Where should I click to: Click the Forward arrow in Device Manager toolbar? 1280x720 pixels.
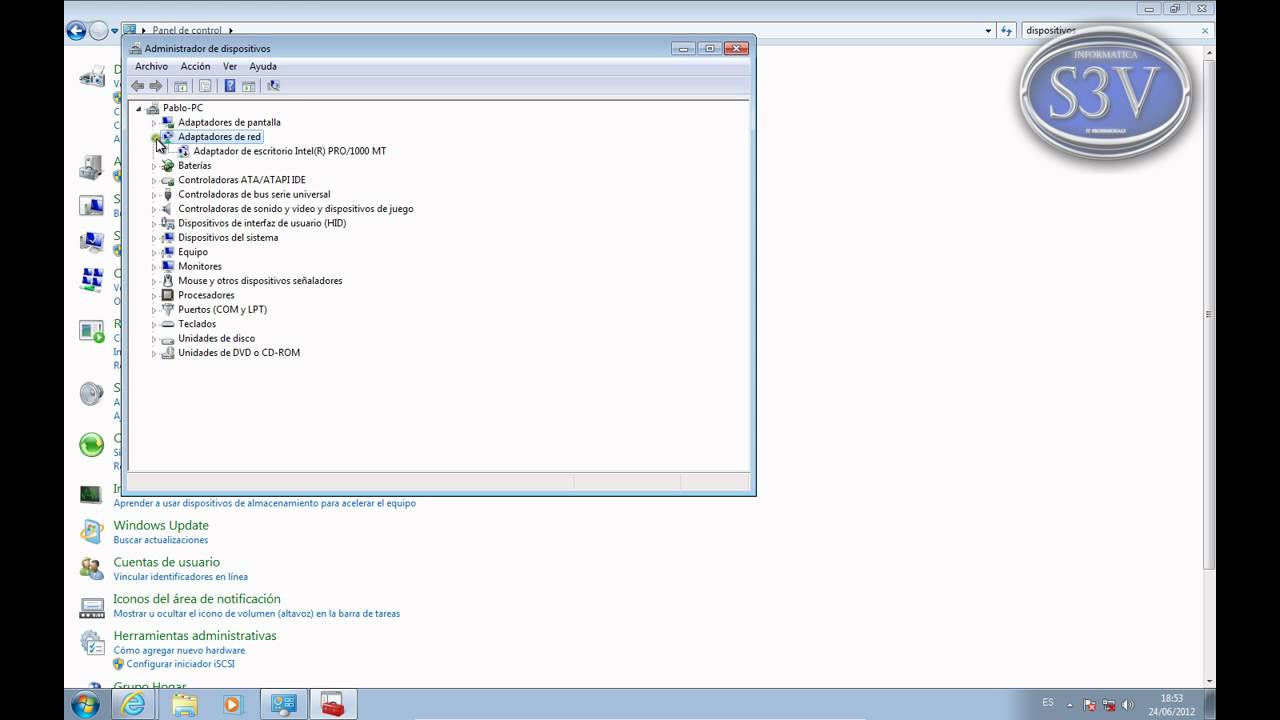click(156, 86)
